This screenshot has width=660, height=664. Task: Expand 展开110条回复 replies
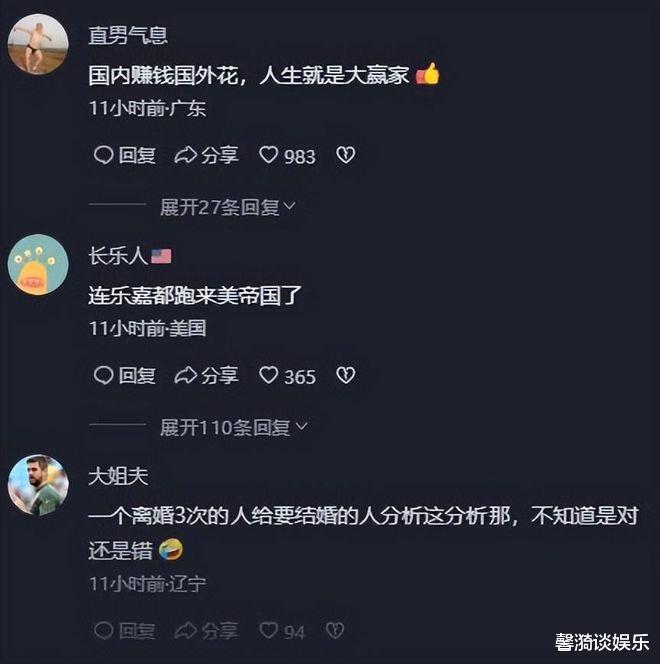pyautogui.click(x=234, y=427)
